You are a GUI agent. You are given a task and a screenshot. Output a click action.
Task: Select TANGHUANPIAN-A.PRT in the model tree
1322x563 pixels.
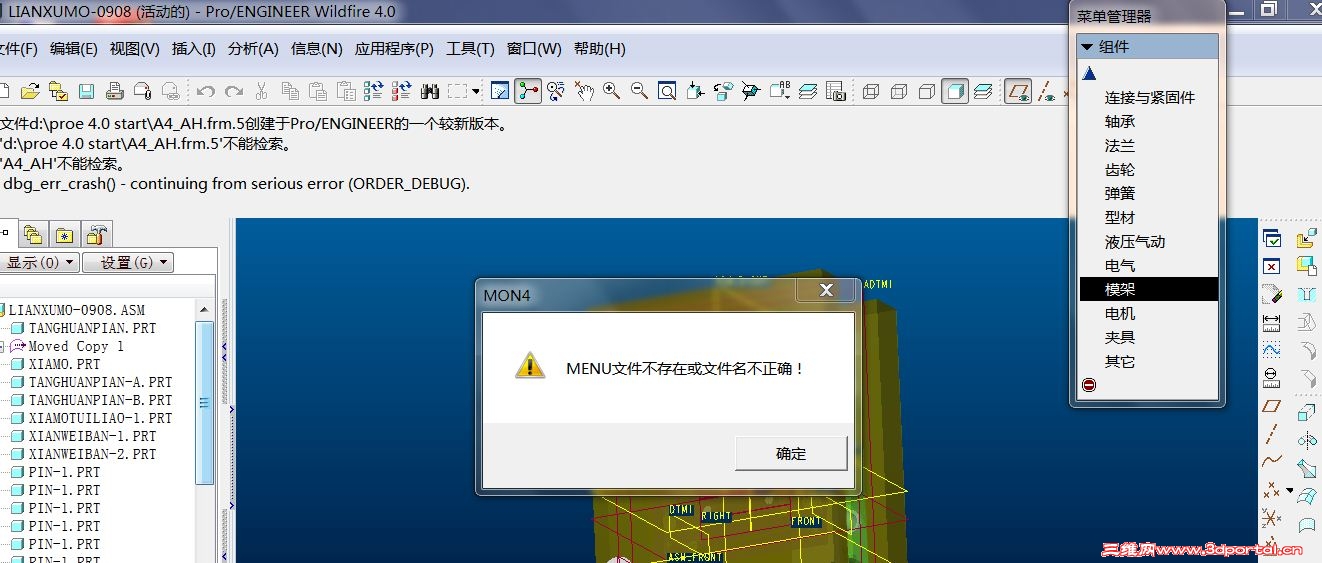(100, 382)
